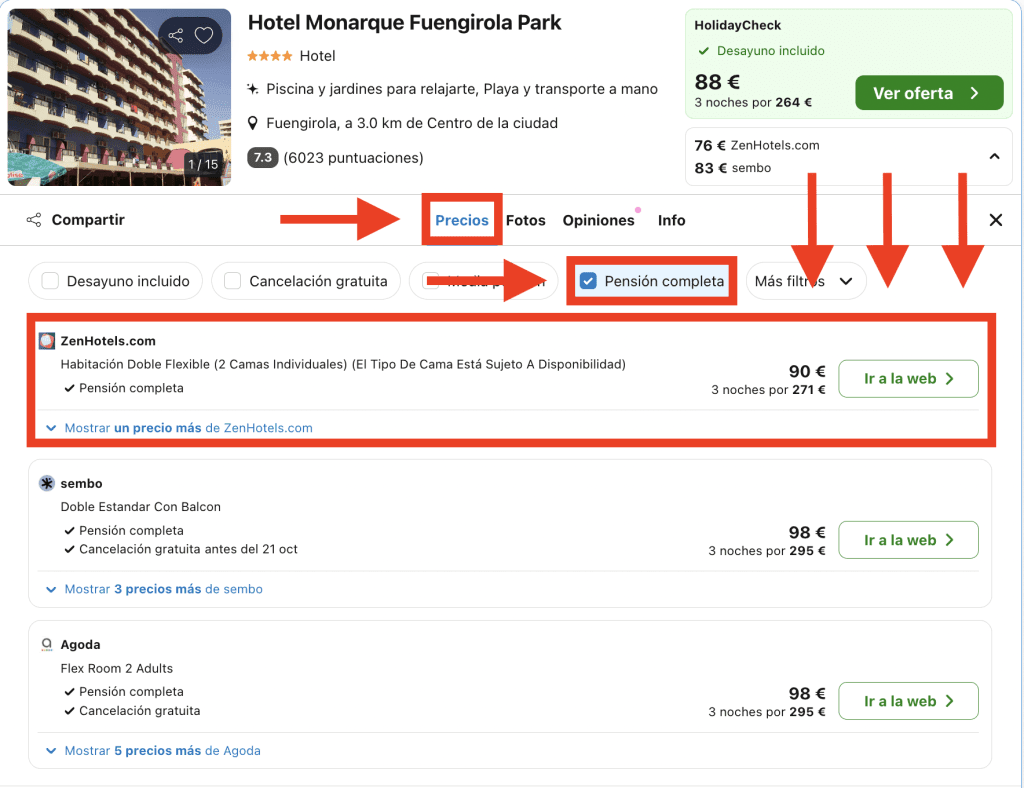The width and height of the screenshot is (1024, 788).
Task: Click the green Ver oferta button
Action: (928, 93)
